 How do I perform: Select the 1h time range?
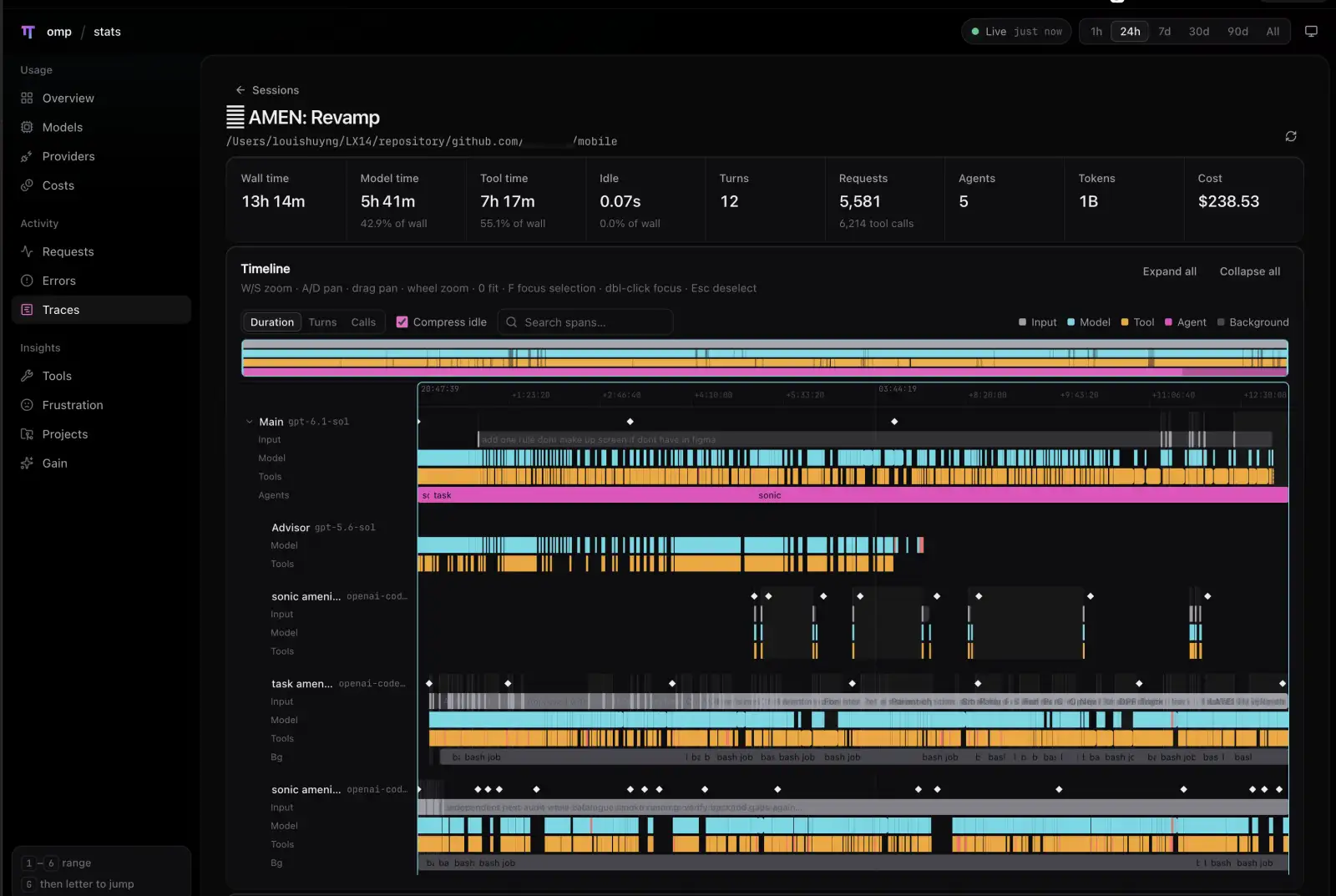click(x=1096, y=32)
